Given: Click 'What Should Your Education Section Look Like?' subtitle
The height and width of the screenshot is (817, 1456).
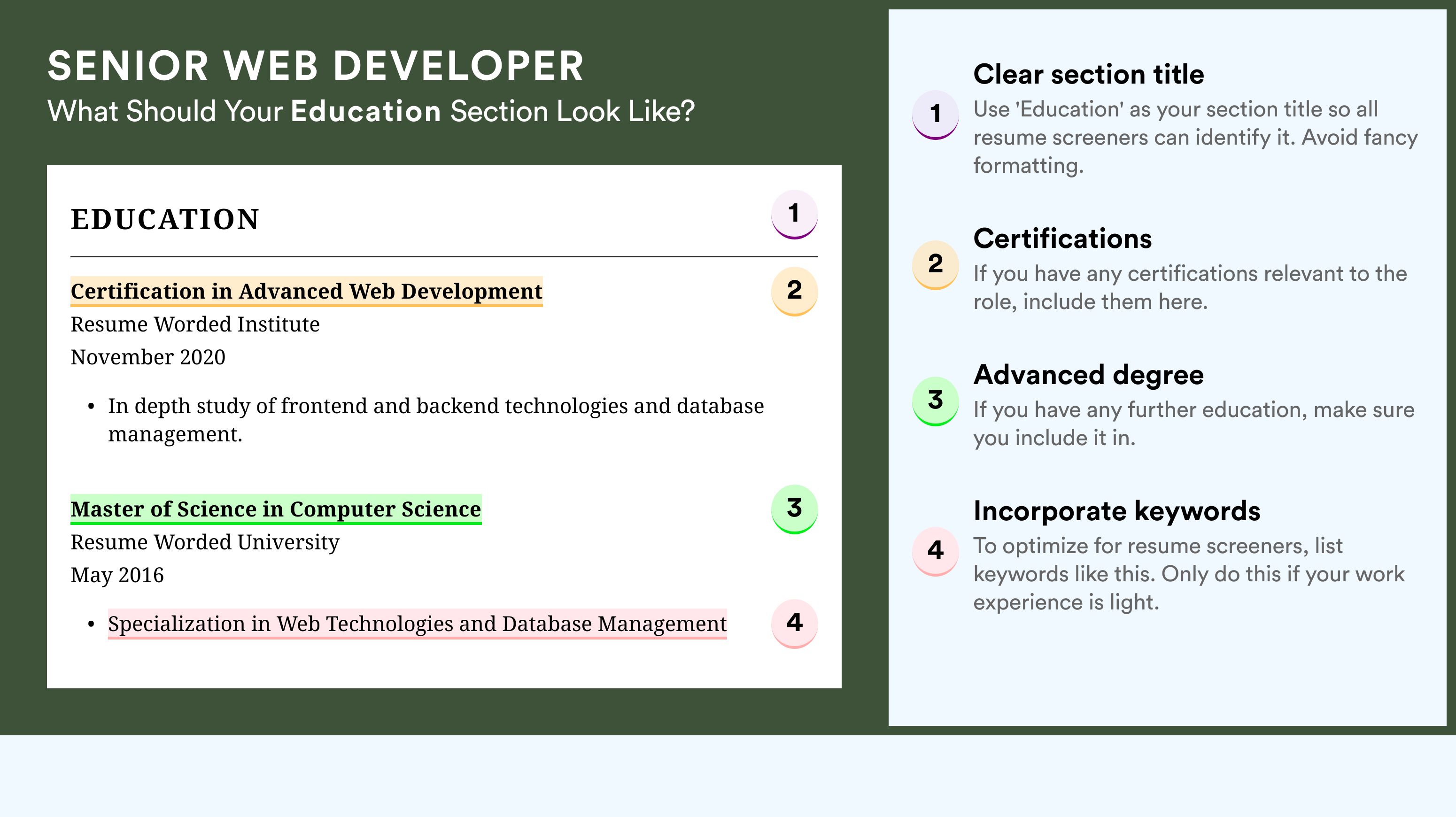Looking at the screenshot, I should [x=371, y=111].
